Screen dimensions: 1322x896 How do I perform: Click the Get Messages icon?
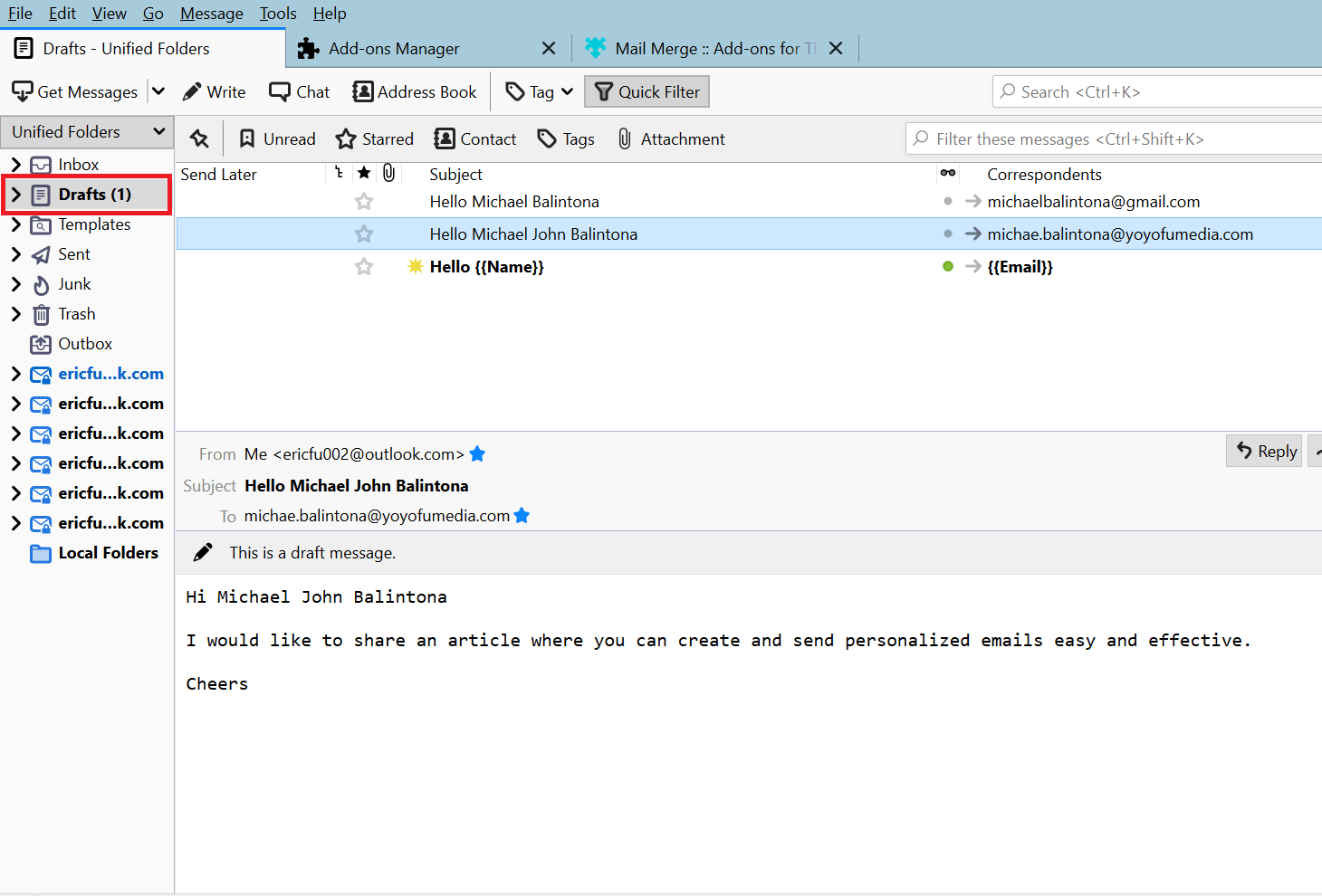tap(74, 91)
